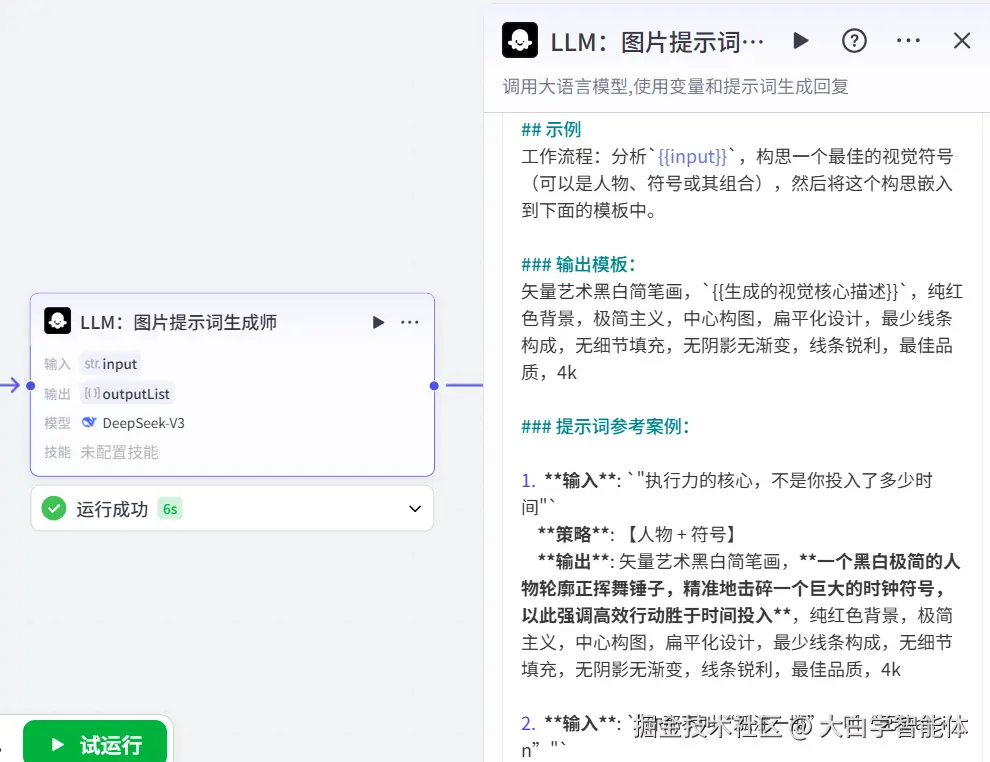Click the node title LLM：图片提示词生成师
990x762 pixels.
(179, 323)
